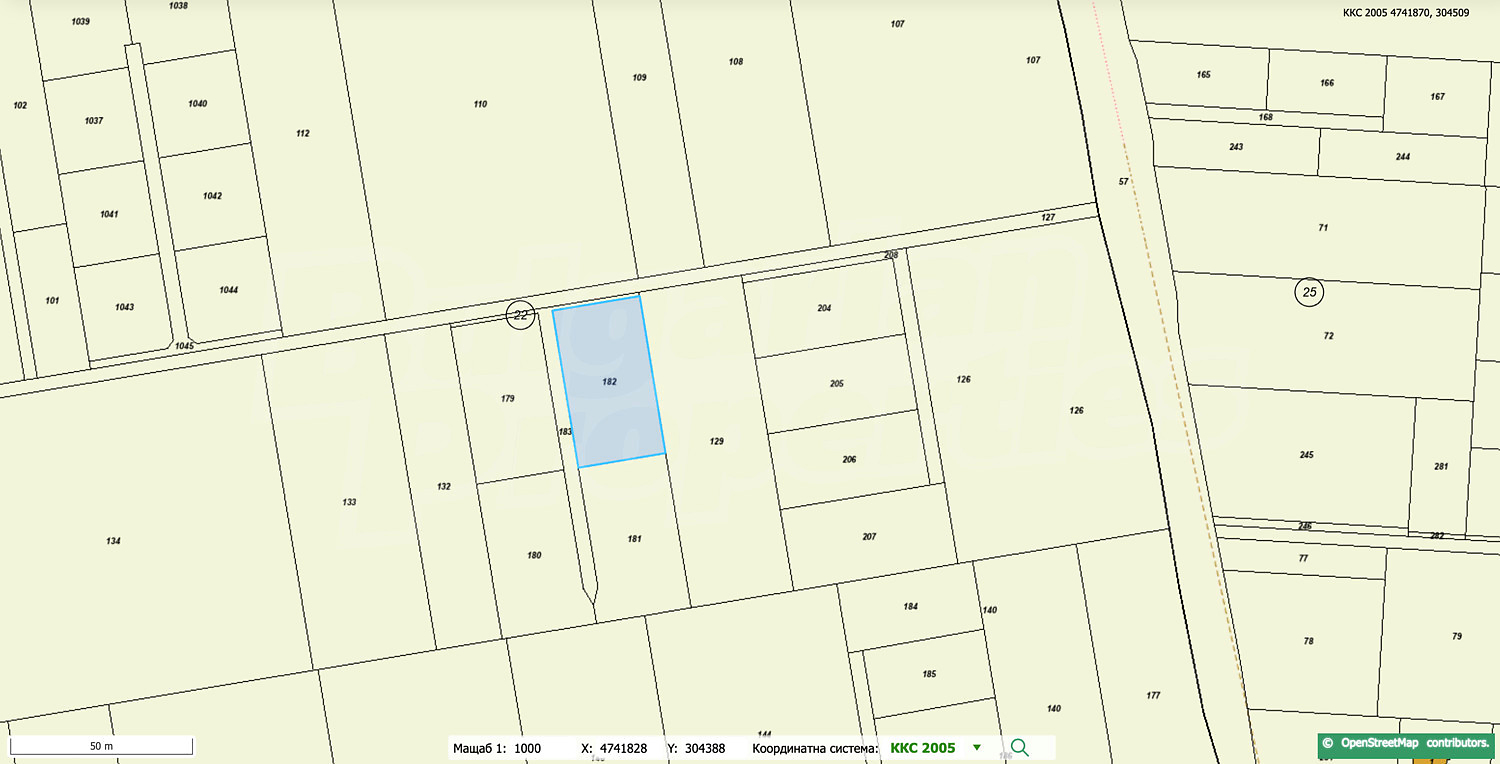Screen dimensions: 1500x764
Task: Select parcel 134 on the left side
Action: (x=113, y=541)
